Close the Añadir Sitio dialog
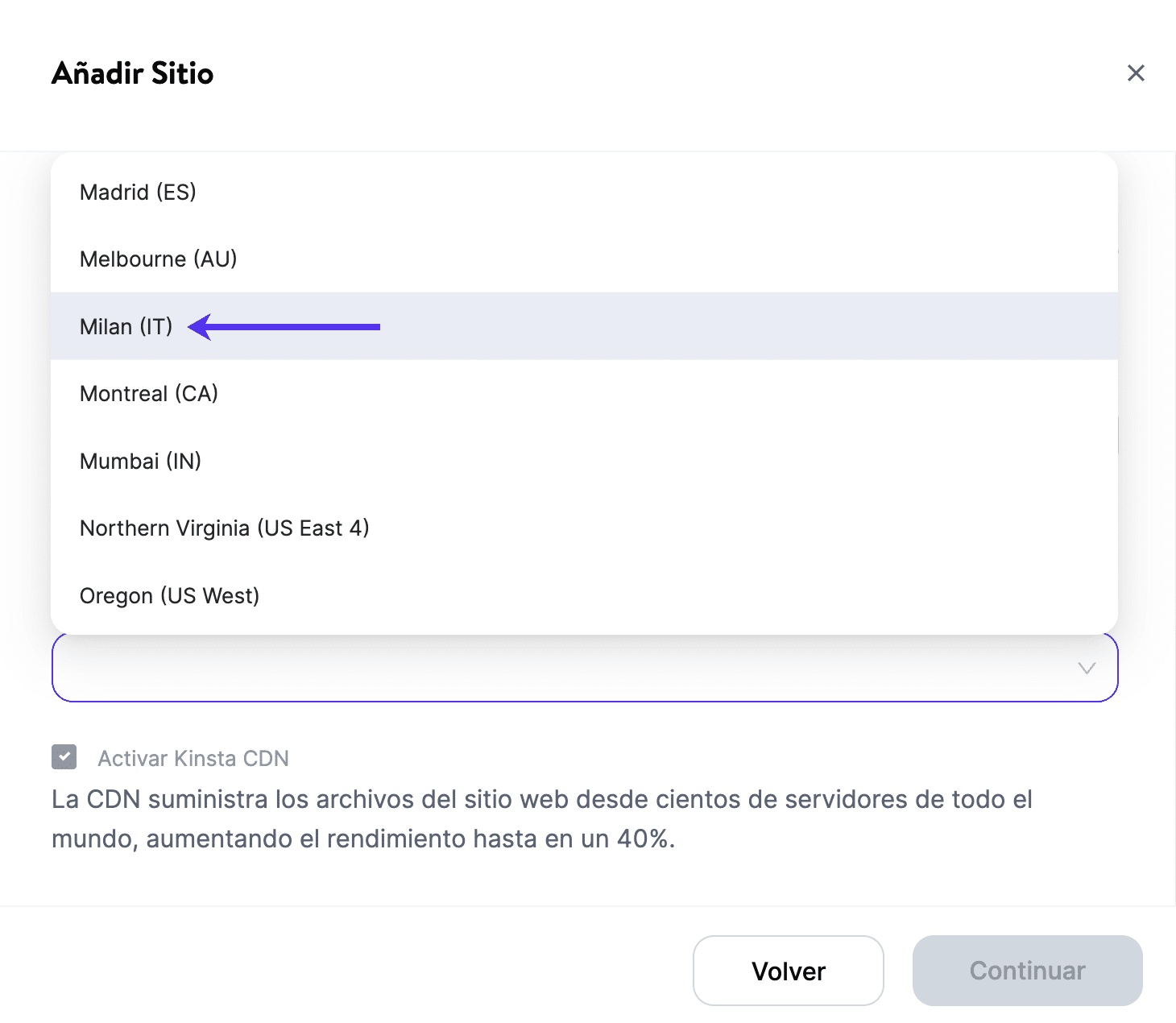This screenshot has height=1023, width=1176. click(1136, 73)
